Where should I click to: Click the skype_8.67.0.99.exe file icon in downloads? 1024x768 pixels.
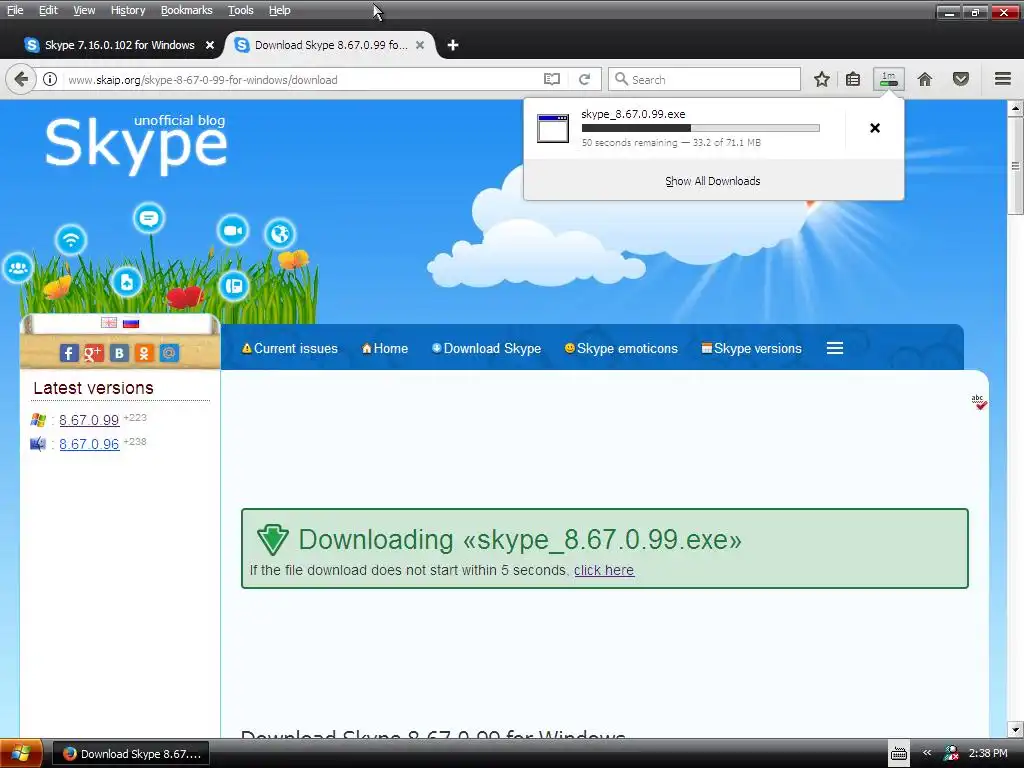553,128
